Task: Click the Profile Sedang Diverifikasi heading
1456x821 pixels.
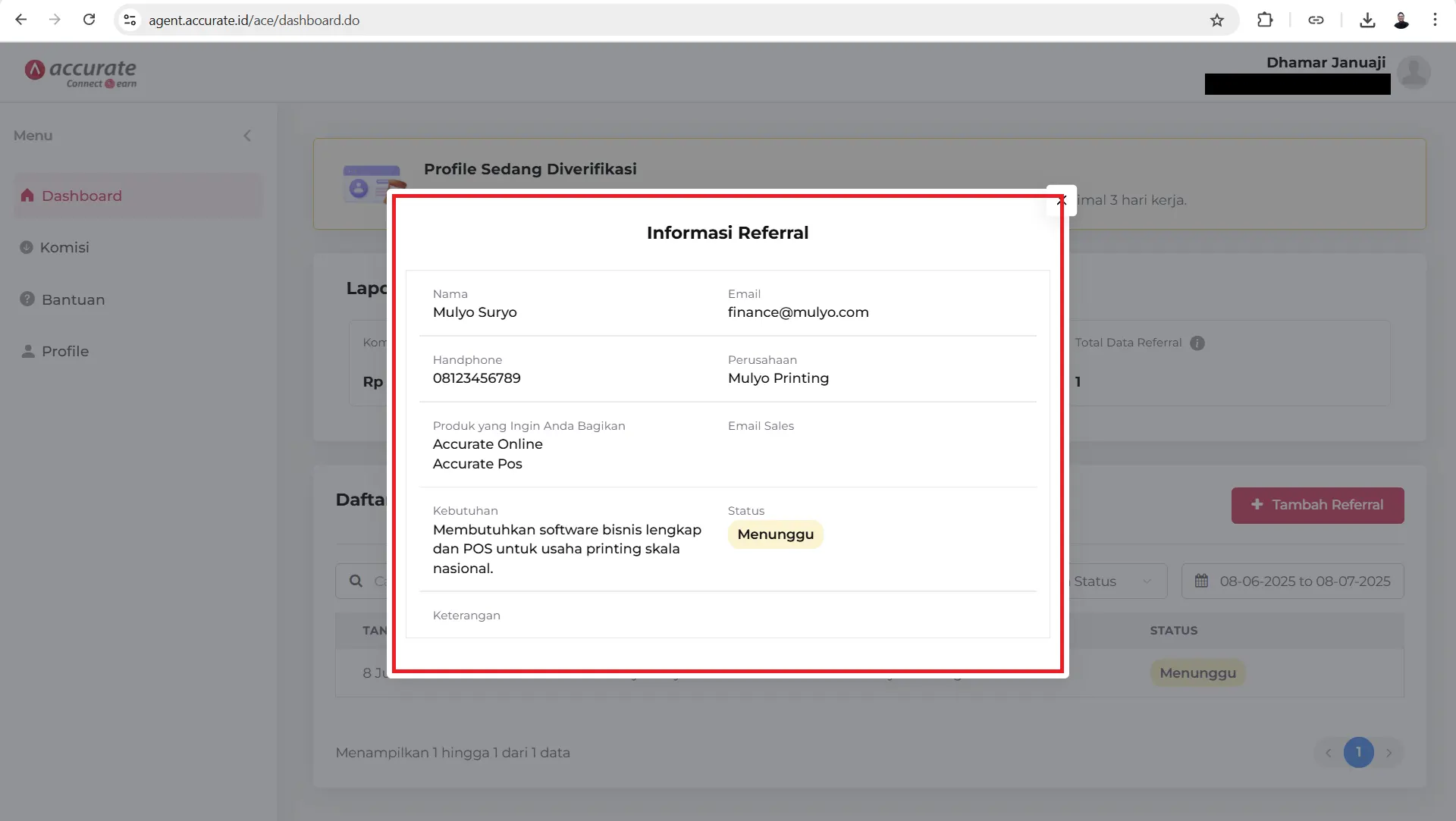Action: [x=530, y=169]
